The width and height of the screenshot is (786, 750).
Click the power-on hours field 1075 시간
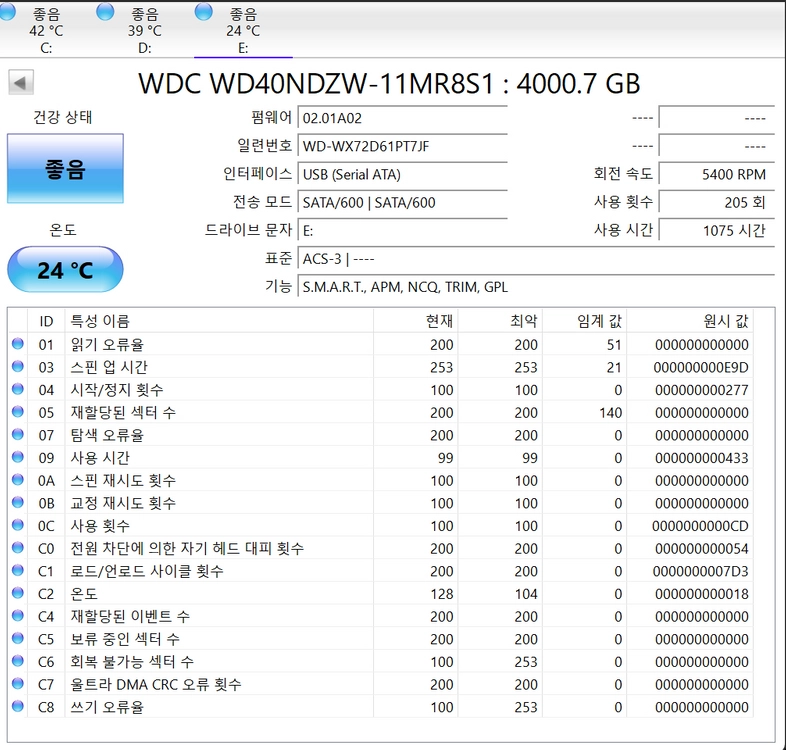tap(716, 231)
